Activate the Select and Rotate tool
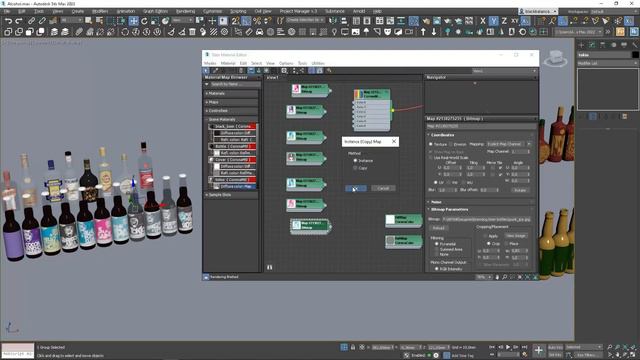Screen dimensions: 640x360 coord(144,21)
